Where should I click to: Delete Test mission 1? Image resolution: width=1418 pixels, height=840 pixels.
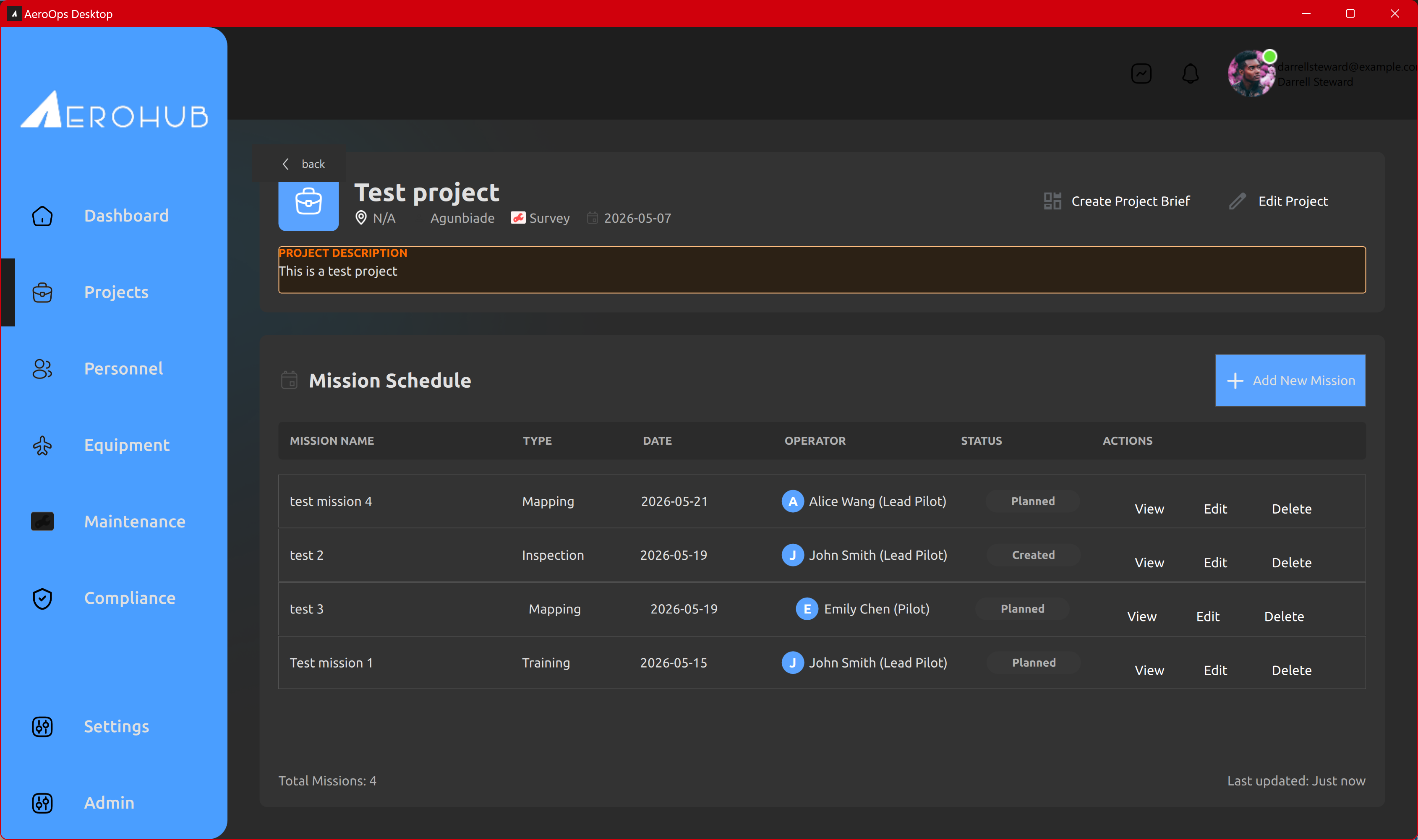pyautogui.click(x=1291, y=670)
